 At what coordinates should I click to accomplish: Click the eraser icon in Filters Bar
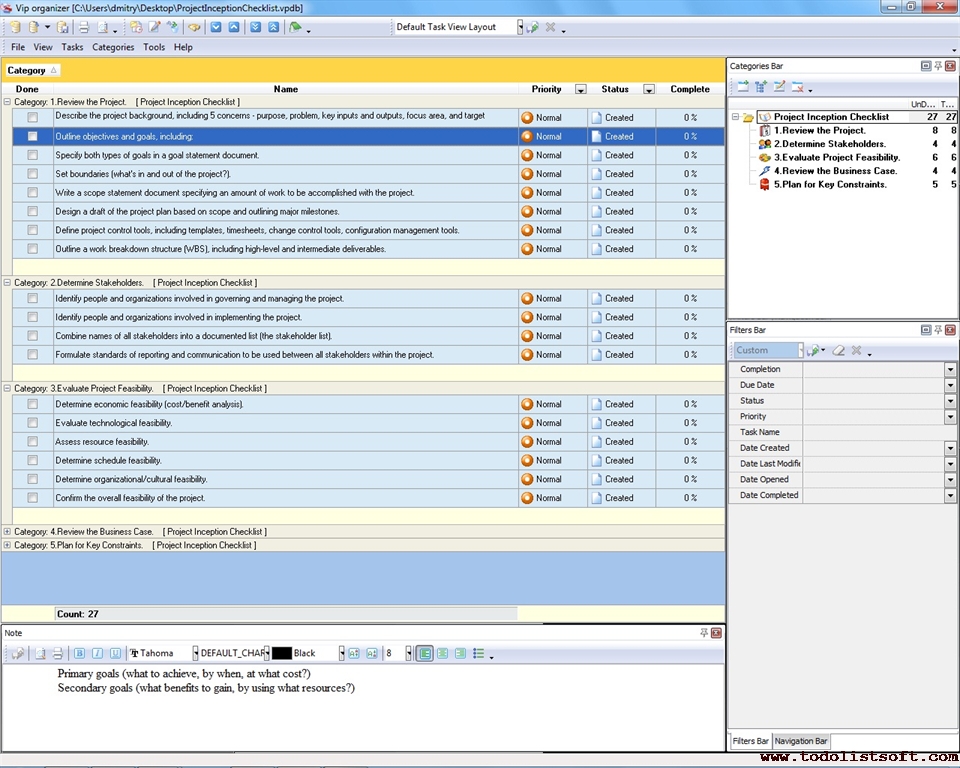(839, 351)
